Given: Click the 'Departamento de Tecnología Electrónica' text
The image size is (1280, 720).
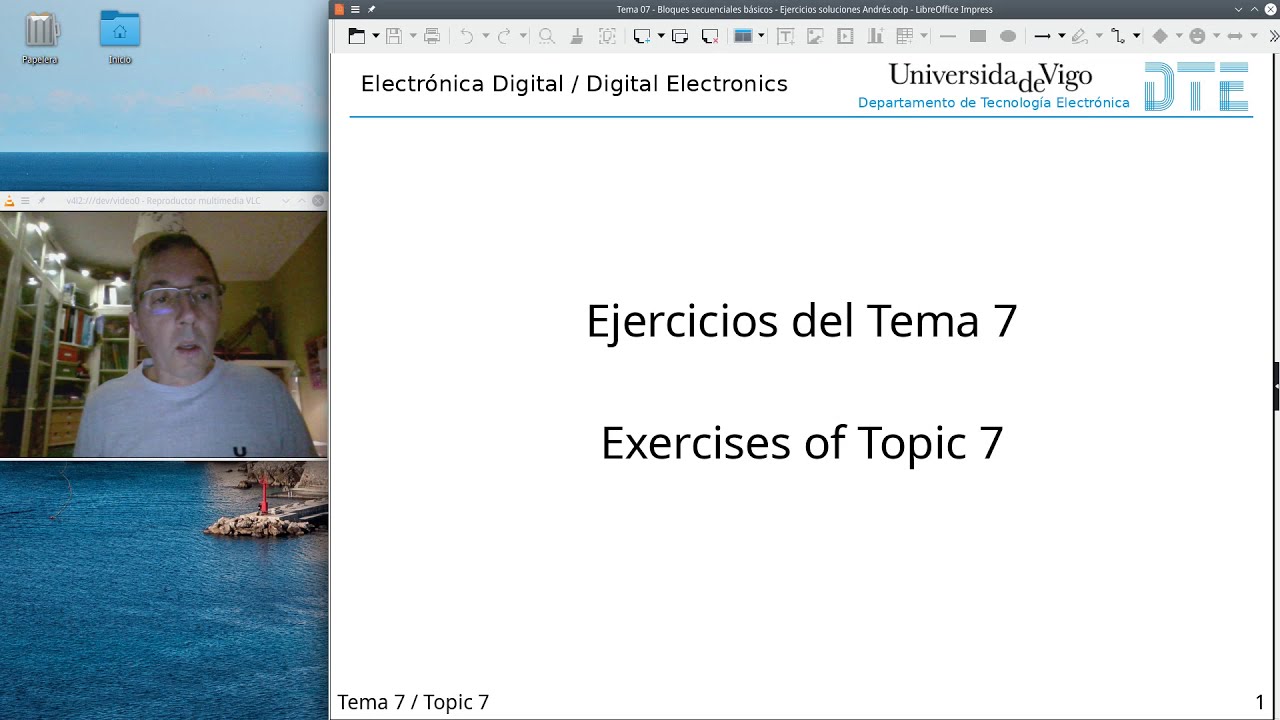Looking at the screenshot, I should click(x=994, y=103).
